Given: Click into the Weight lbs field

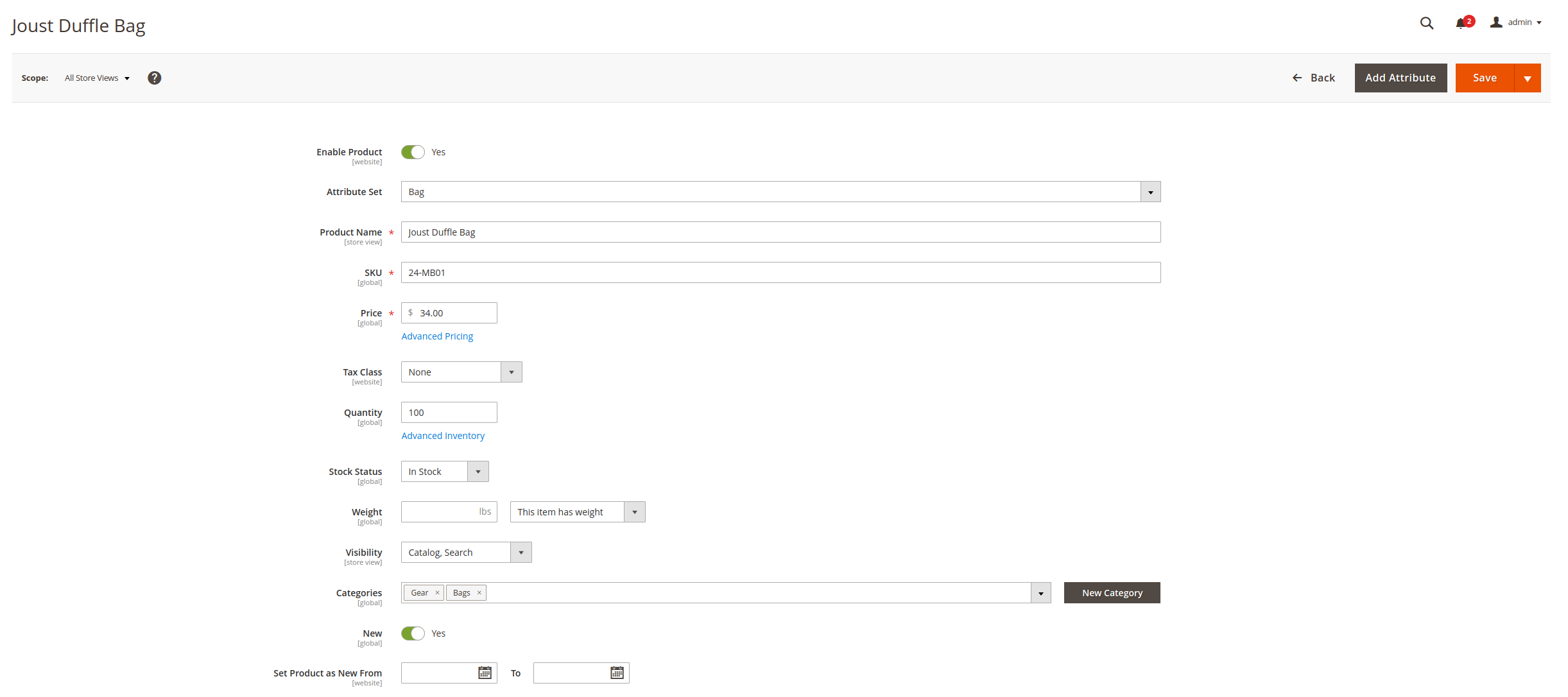Looking at the screenshot, I should pos(449,512).
